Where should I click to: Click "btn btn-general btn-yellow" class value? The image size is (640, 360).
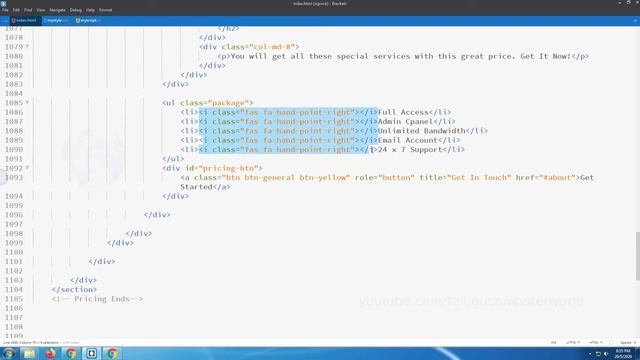pyautogui.click(x=286, y=178)
